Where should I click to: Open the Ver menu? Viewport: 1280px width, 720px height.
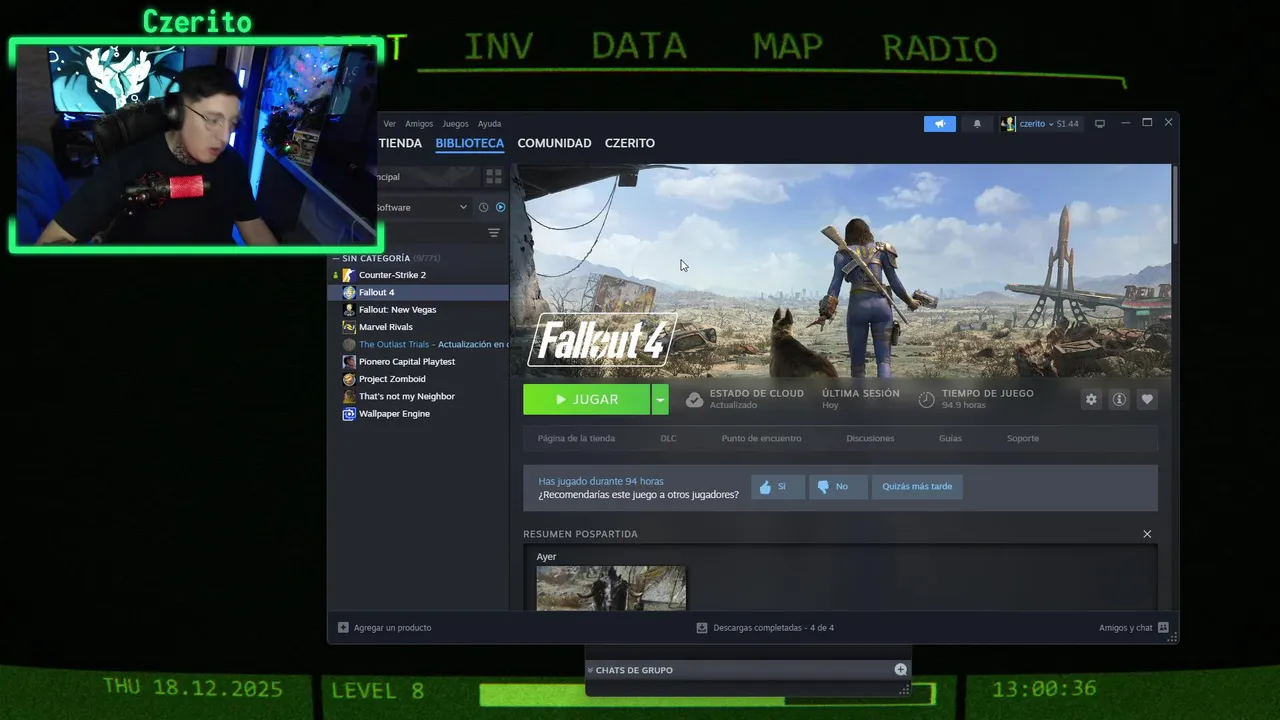pyautogui.click(x=389, y=124)
